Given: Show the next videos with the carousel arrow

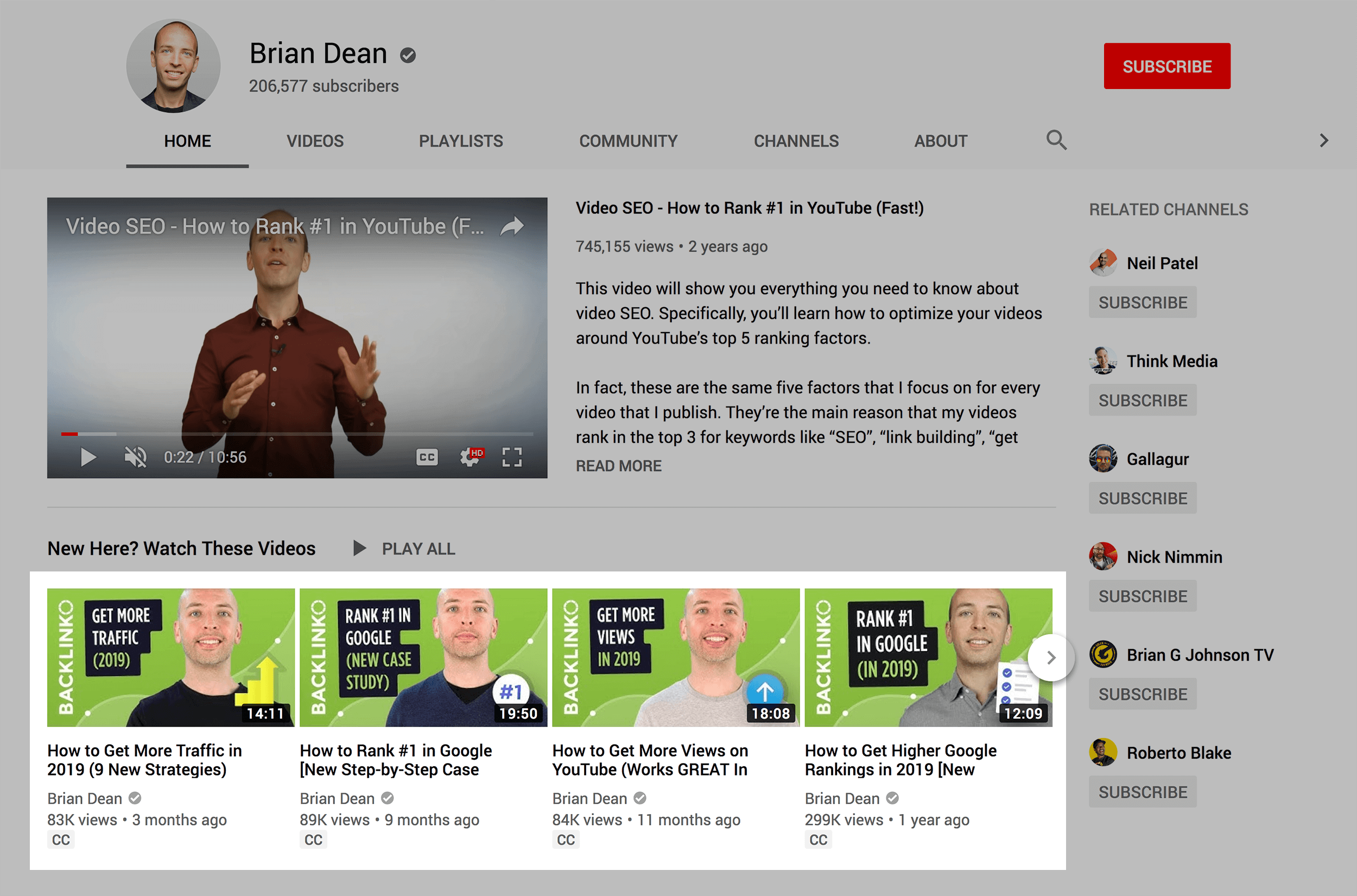Looking at the screenshot, I should [x=1051, y=658].
